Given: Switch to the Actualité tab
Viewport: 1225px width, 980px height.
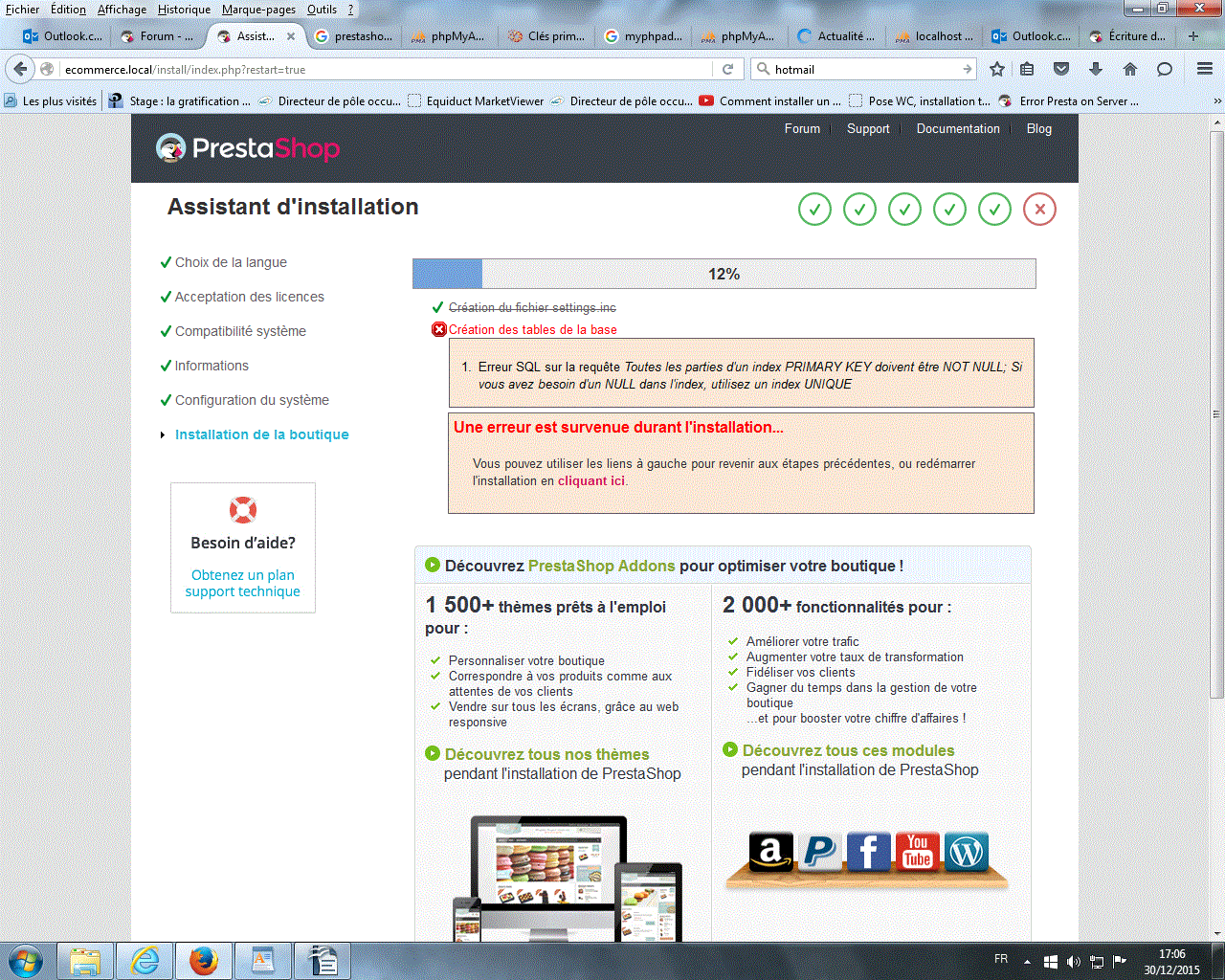Looking at the screenshot, I should coord(837,36).
